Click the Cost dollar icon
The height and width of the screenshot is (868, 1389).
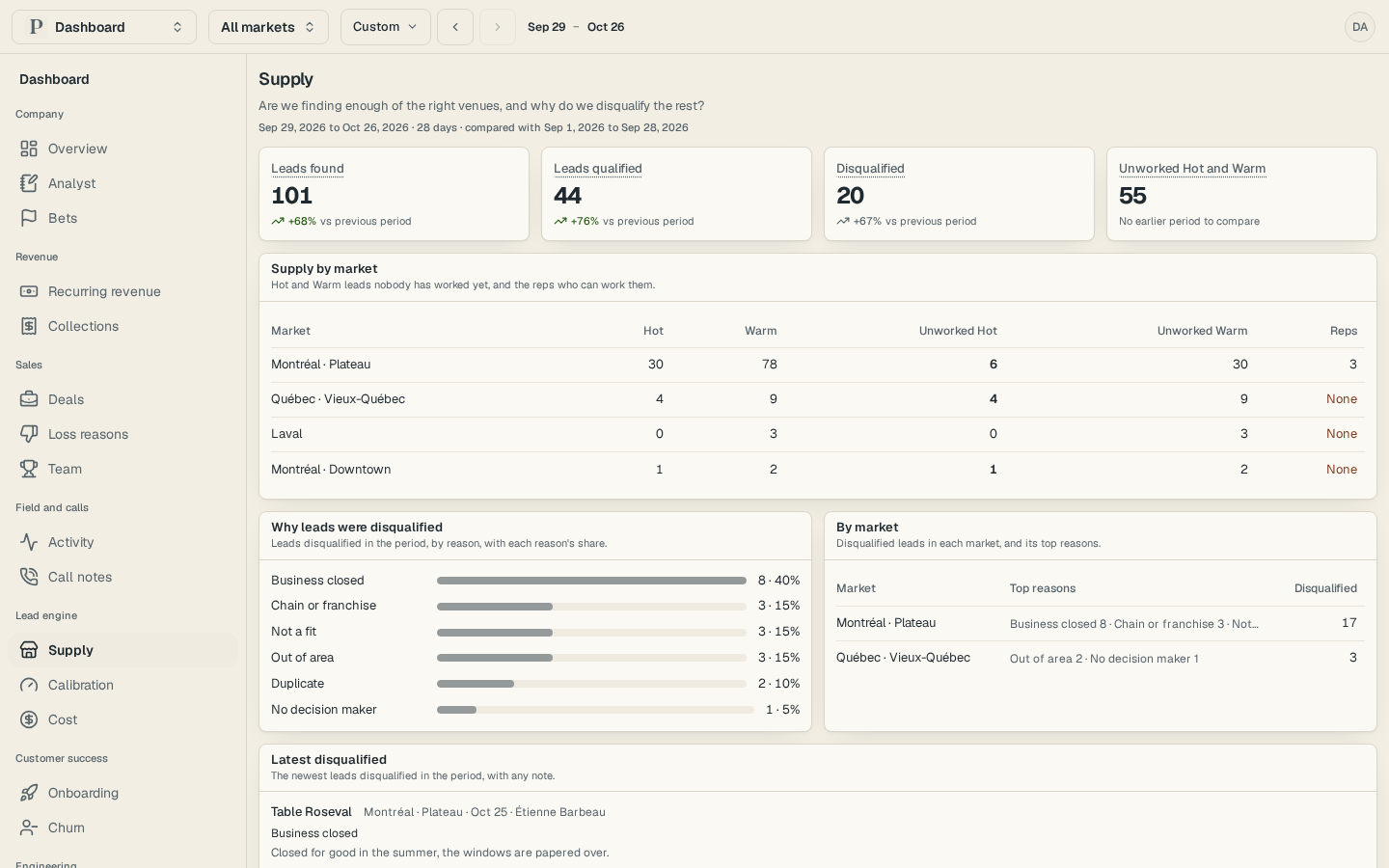pyautogui.click(x=29, y=719)
